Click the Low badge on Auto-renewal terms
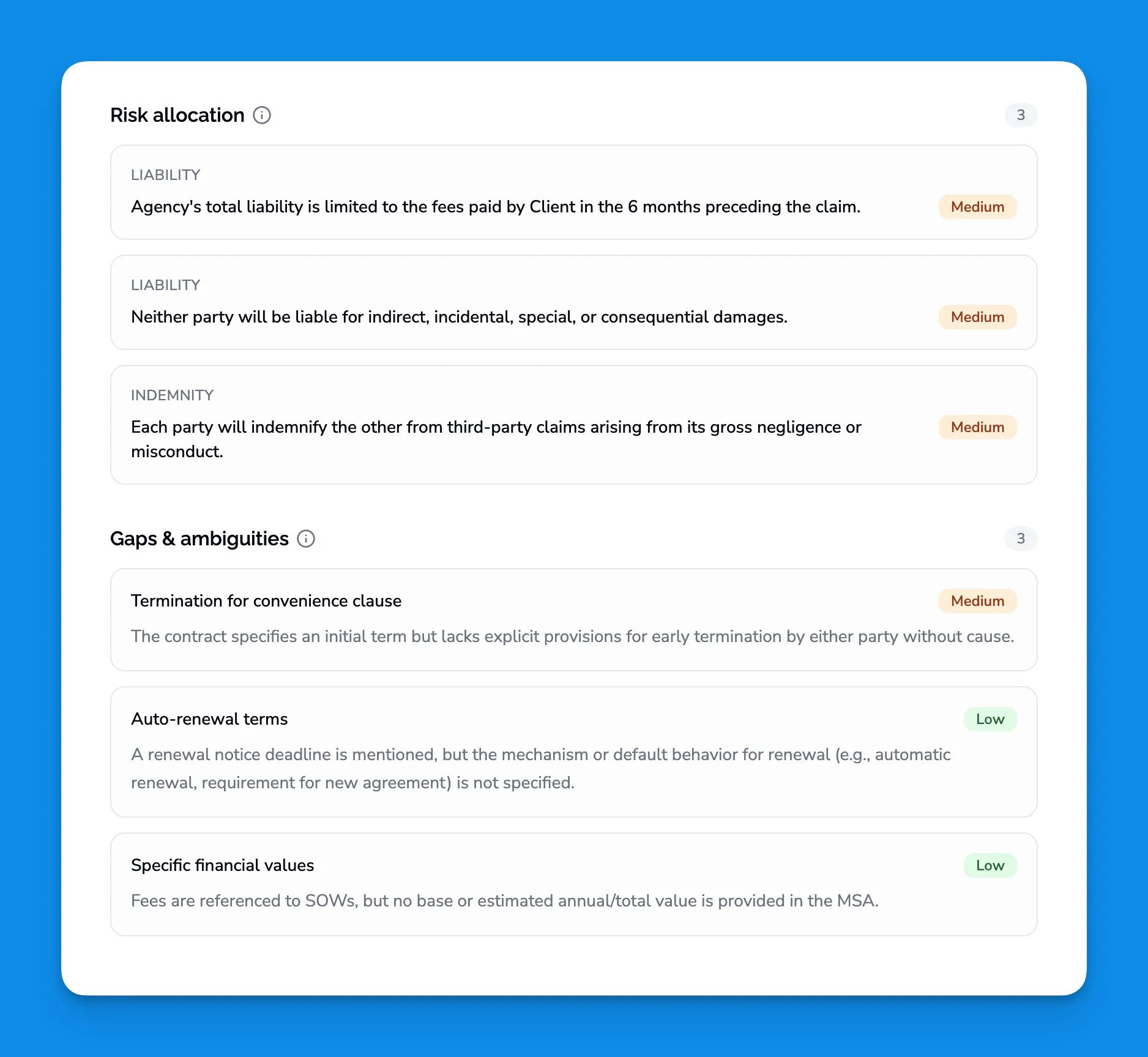This screenshot has height=1057, width=1148. pyautogui.click(x=990, y=719)
